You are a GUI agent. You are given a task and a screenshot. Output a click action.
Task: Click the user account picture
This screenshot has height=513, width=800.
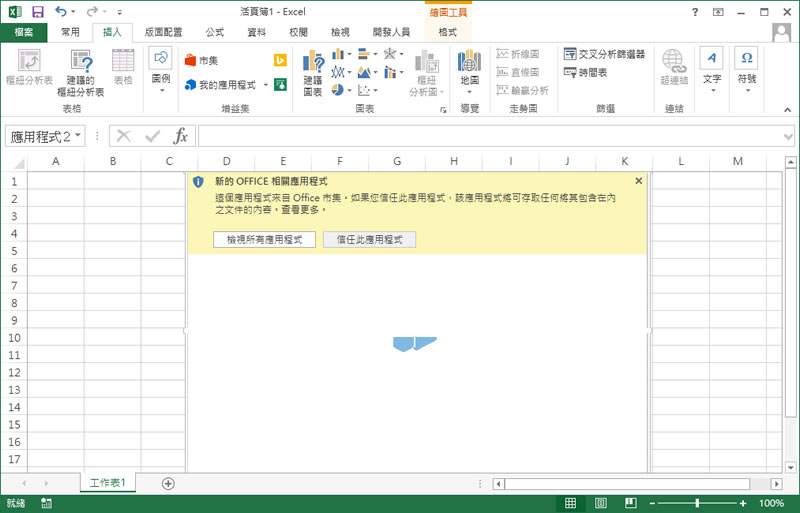coord(781,32)
